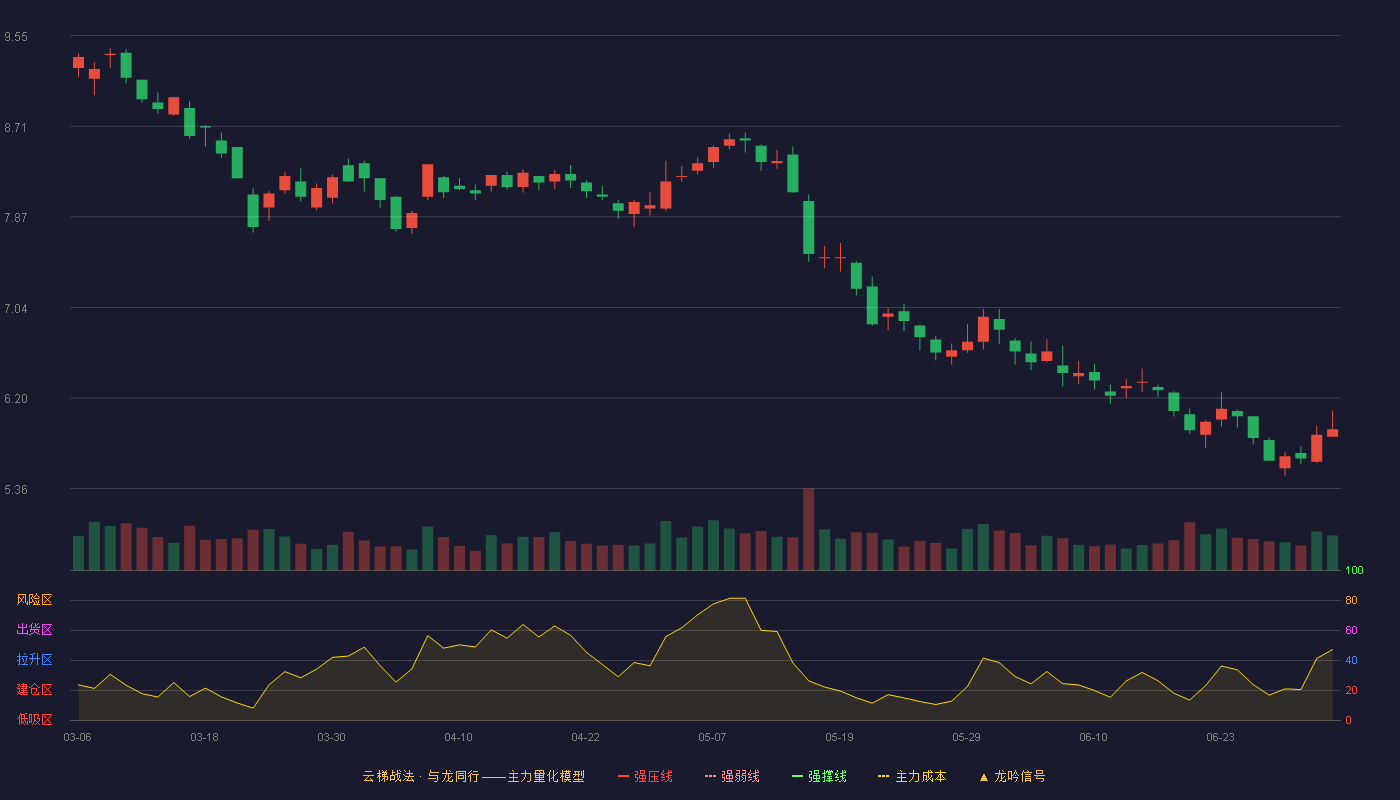
Task: Click the 风险区 zone label
Action: point(34,600)
